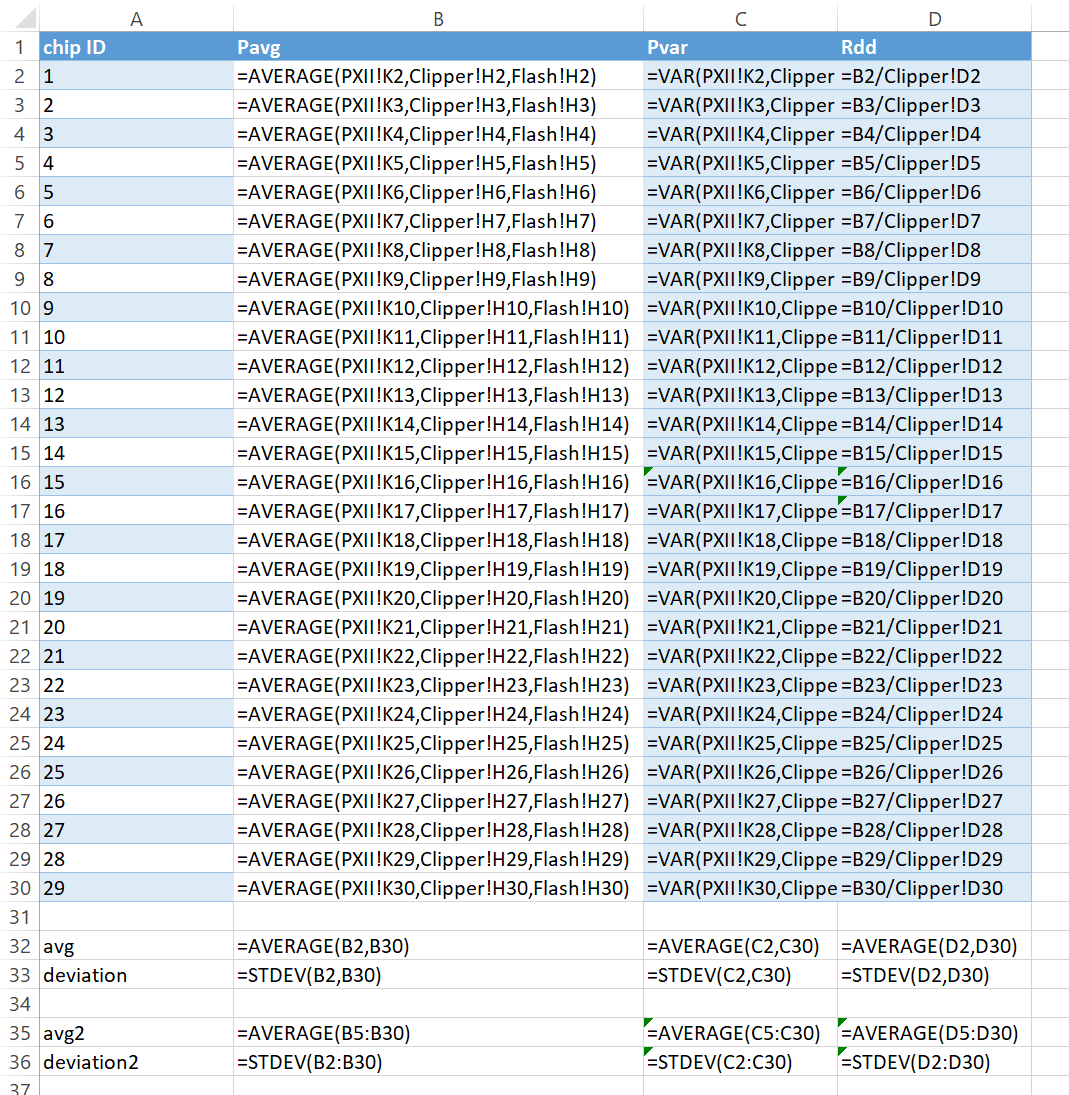Viewport: 1069px width, 1095px height.
Task: Click the Select All triangle above row headers
Action: [18, 17]
